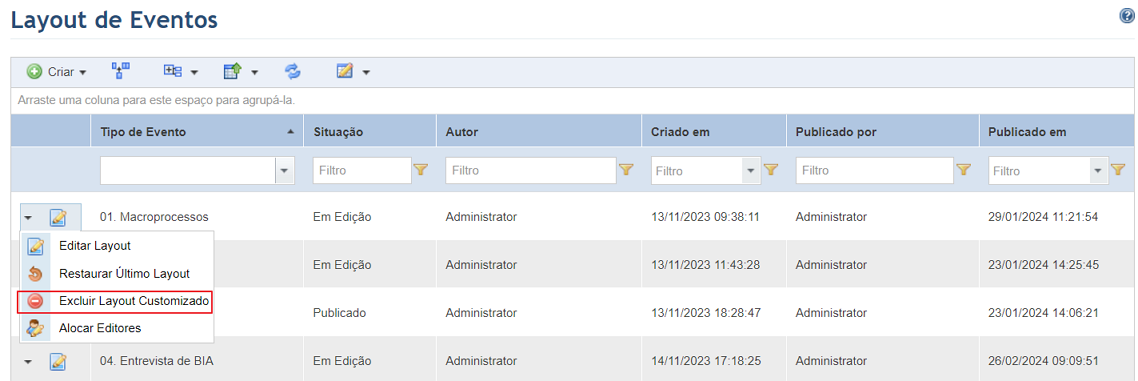This screenshot has width=1138, height=381.
Task: Open the Criar dropdown button
Action: 57,72
